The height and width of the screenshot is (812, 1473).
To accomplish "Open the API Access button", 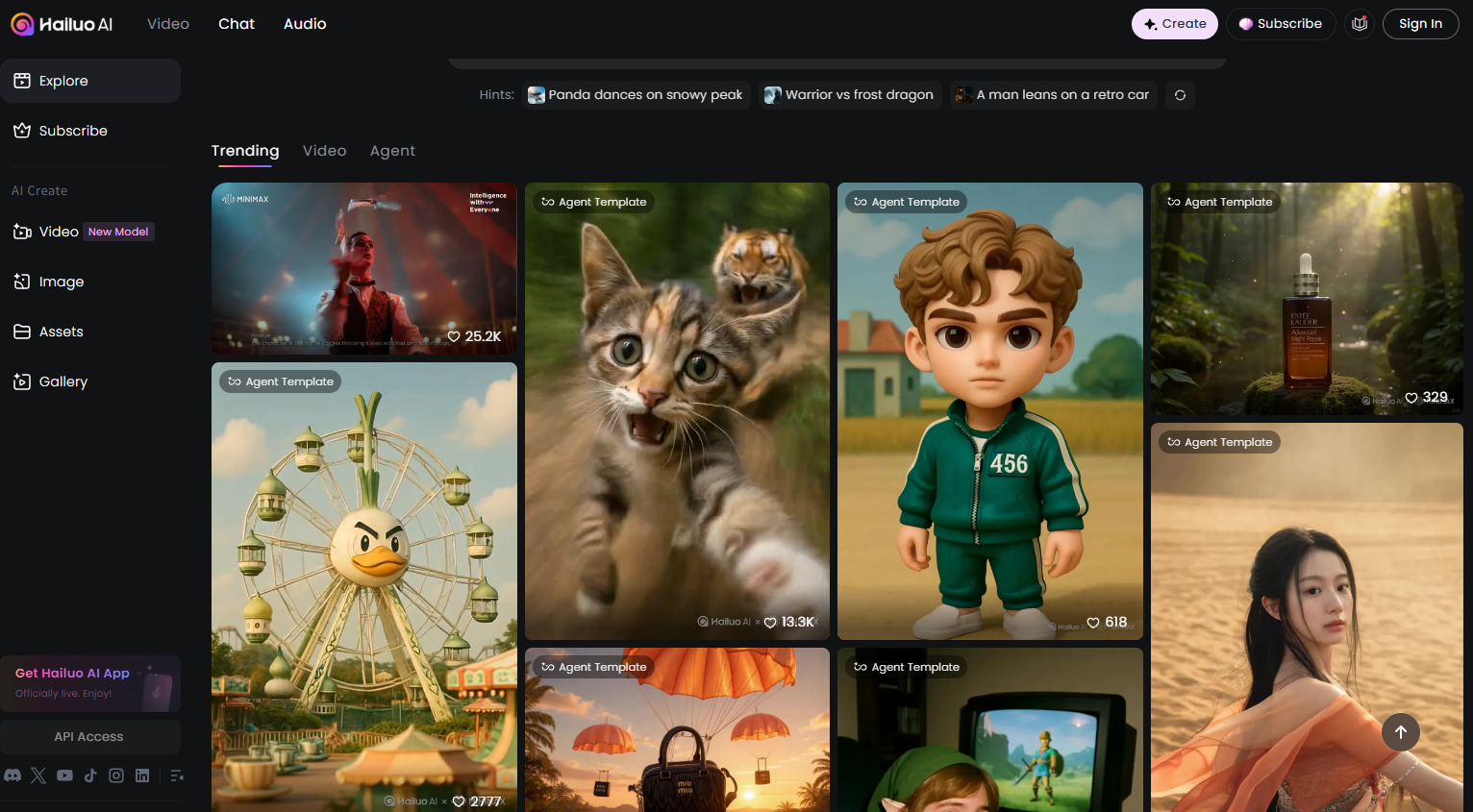I will pyautogui.click(x=90, y=737).
